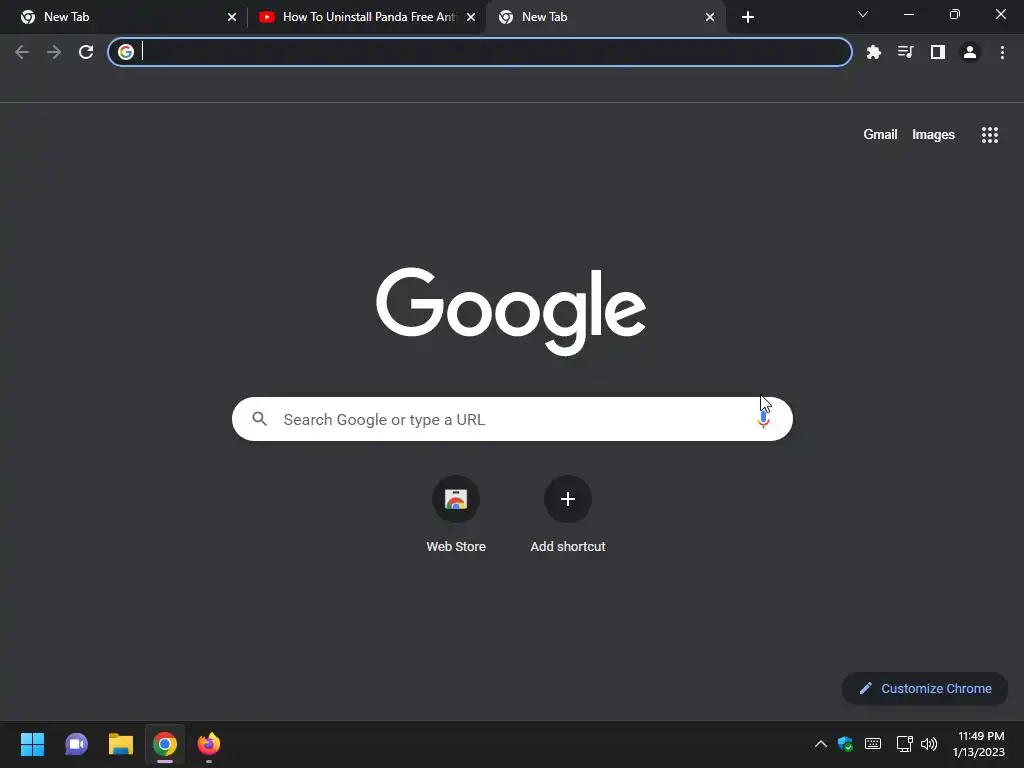Open the Gmail link
Image resolution: width=1024 pixels, height=768 pixels.
(880, 135)
